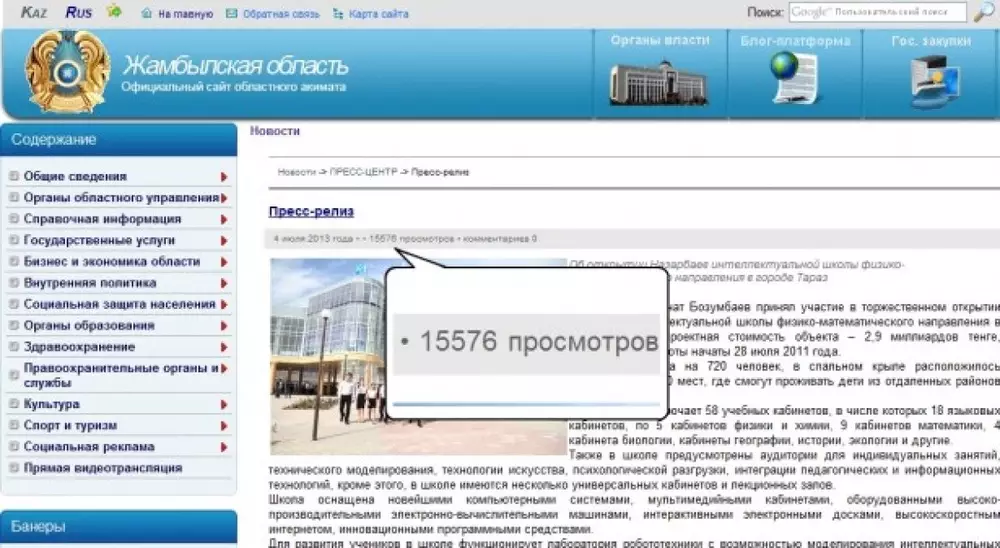Click the envelope icon beside Обратная связь
1000x548 pixels.
(232, 14)
